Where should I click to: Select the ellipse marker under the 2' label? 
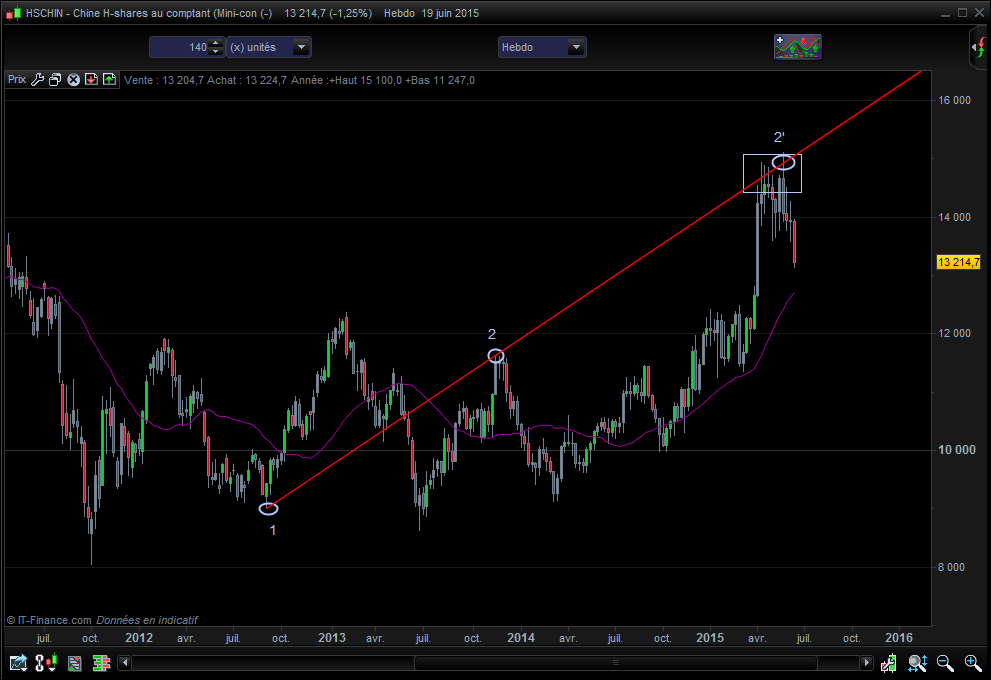pyautogui.click(x=784, y=162)
